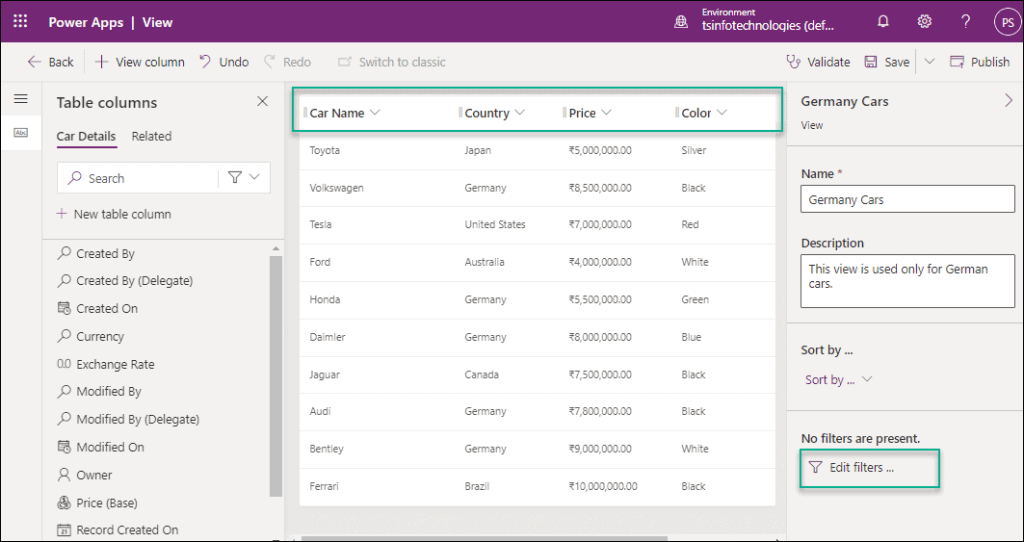Click the columns list scrollbar
1024x542 pixels.
pos(276,375)
